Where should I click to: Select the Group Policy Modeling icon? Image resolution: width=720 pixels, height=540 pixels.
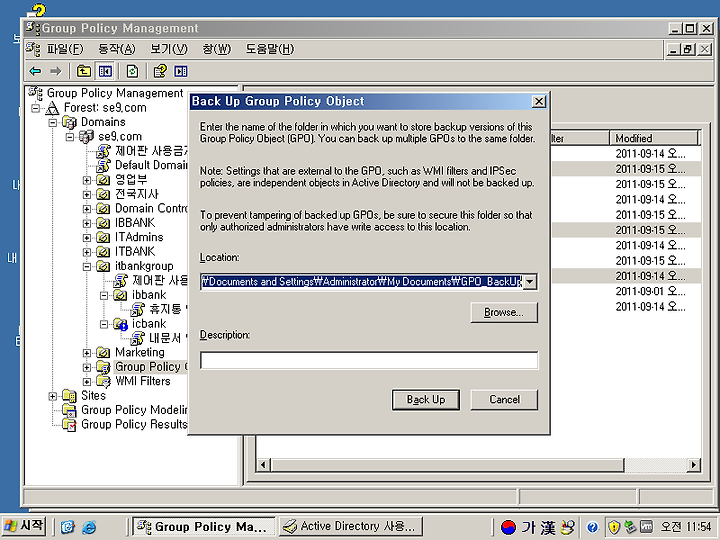[69, 410]
